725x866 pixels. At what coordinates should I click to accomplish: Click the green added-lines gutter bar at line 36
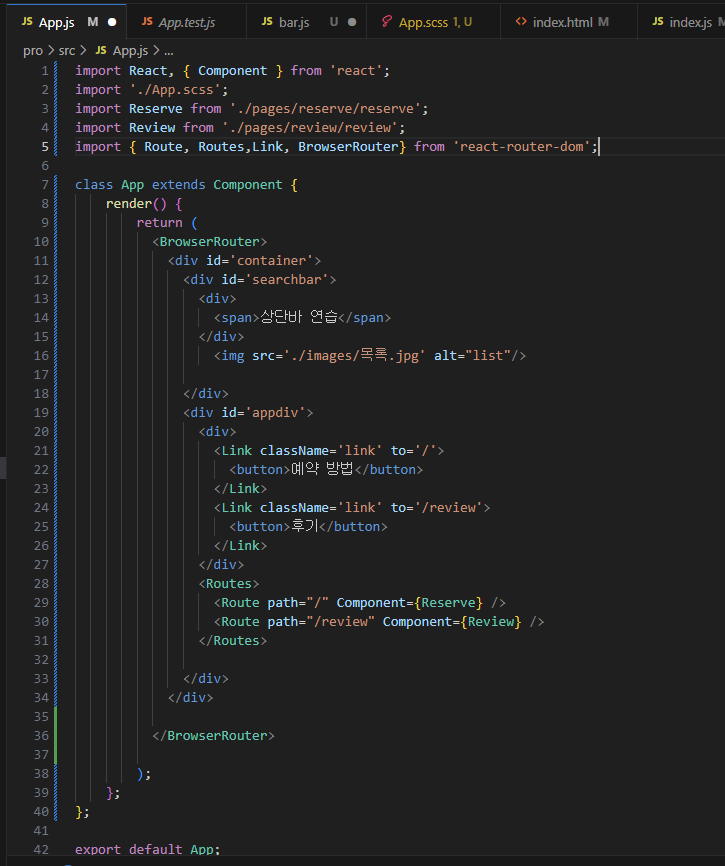pyautogui.click(x=56, y=736)
